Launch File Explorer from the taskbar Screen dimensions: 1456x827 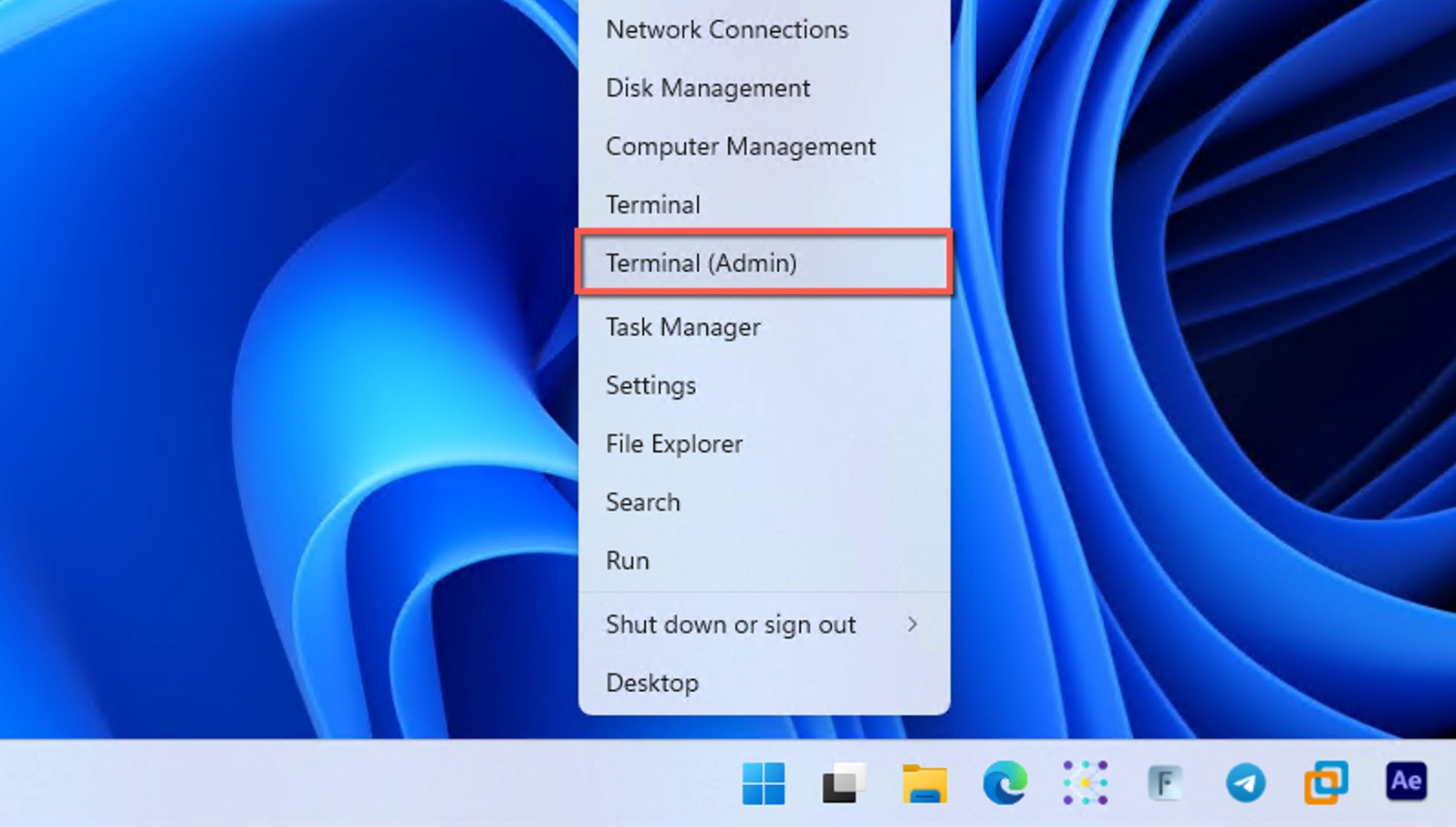[x=924, y=783]
